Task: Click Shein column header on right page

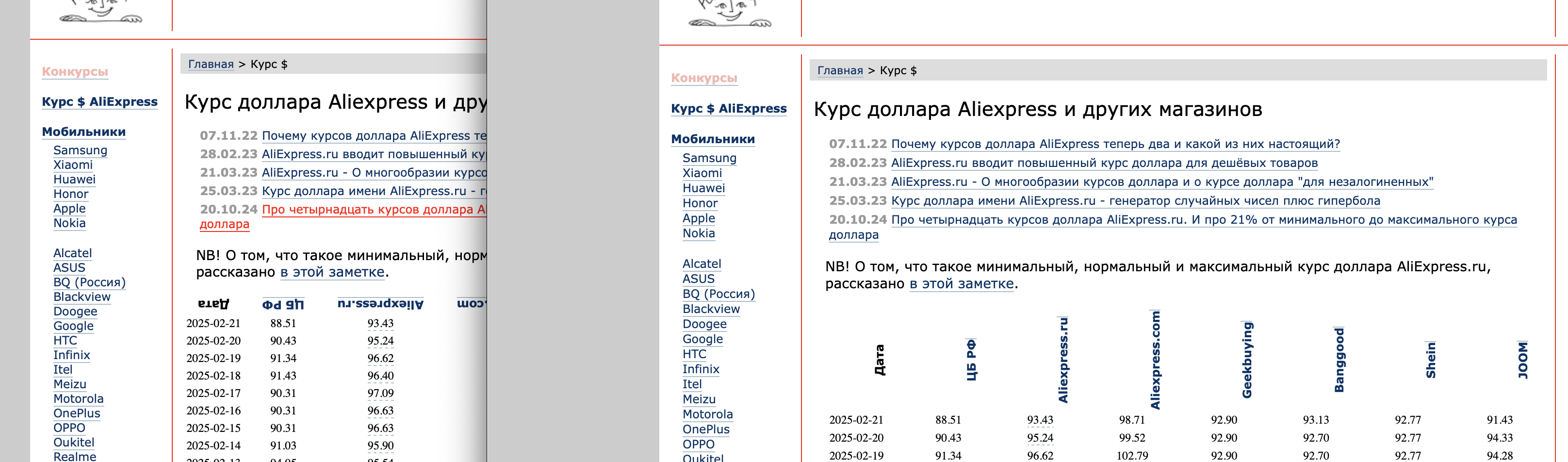Action: click(1430, 360)
